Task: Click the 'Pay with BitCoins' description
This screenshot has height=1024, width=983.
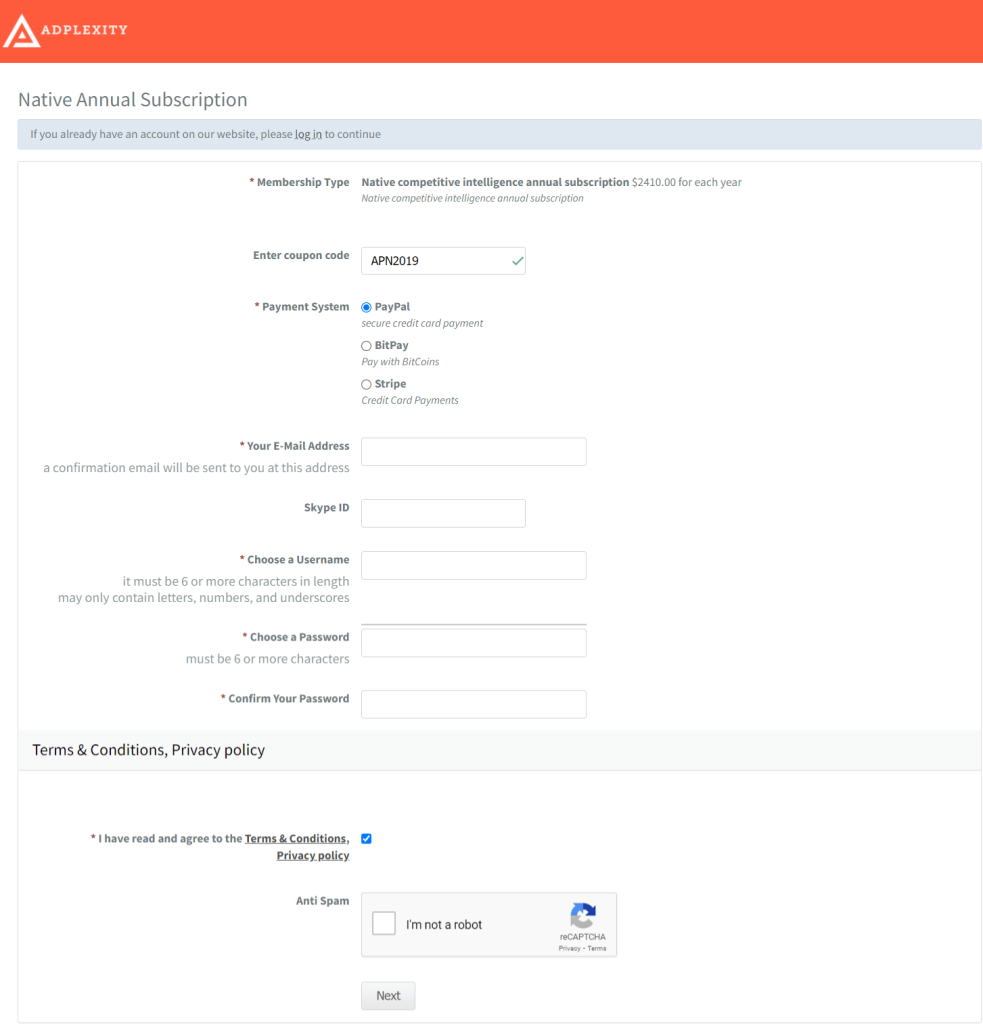Action: click(x=400, y=362)
